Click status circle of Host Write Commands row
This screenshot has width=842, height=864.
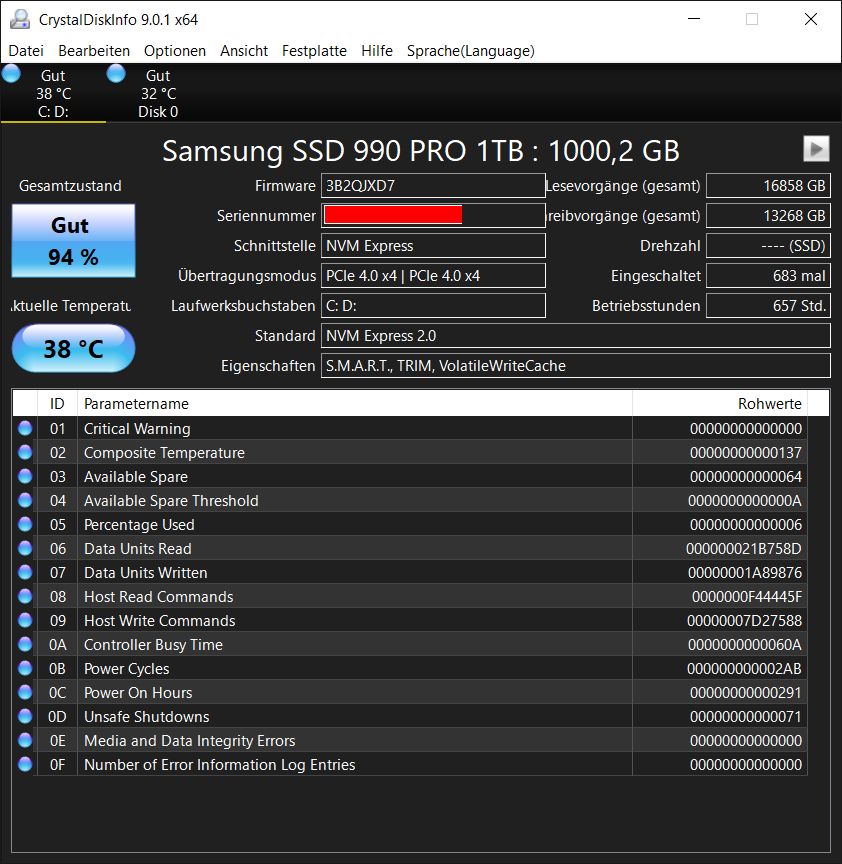25,620
